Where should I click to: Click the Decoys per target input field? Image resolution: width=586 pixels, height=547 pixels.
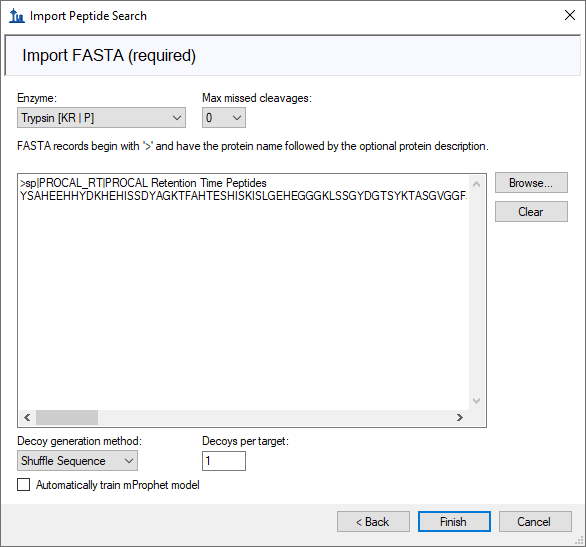[x=224, y=461]
